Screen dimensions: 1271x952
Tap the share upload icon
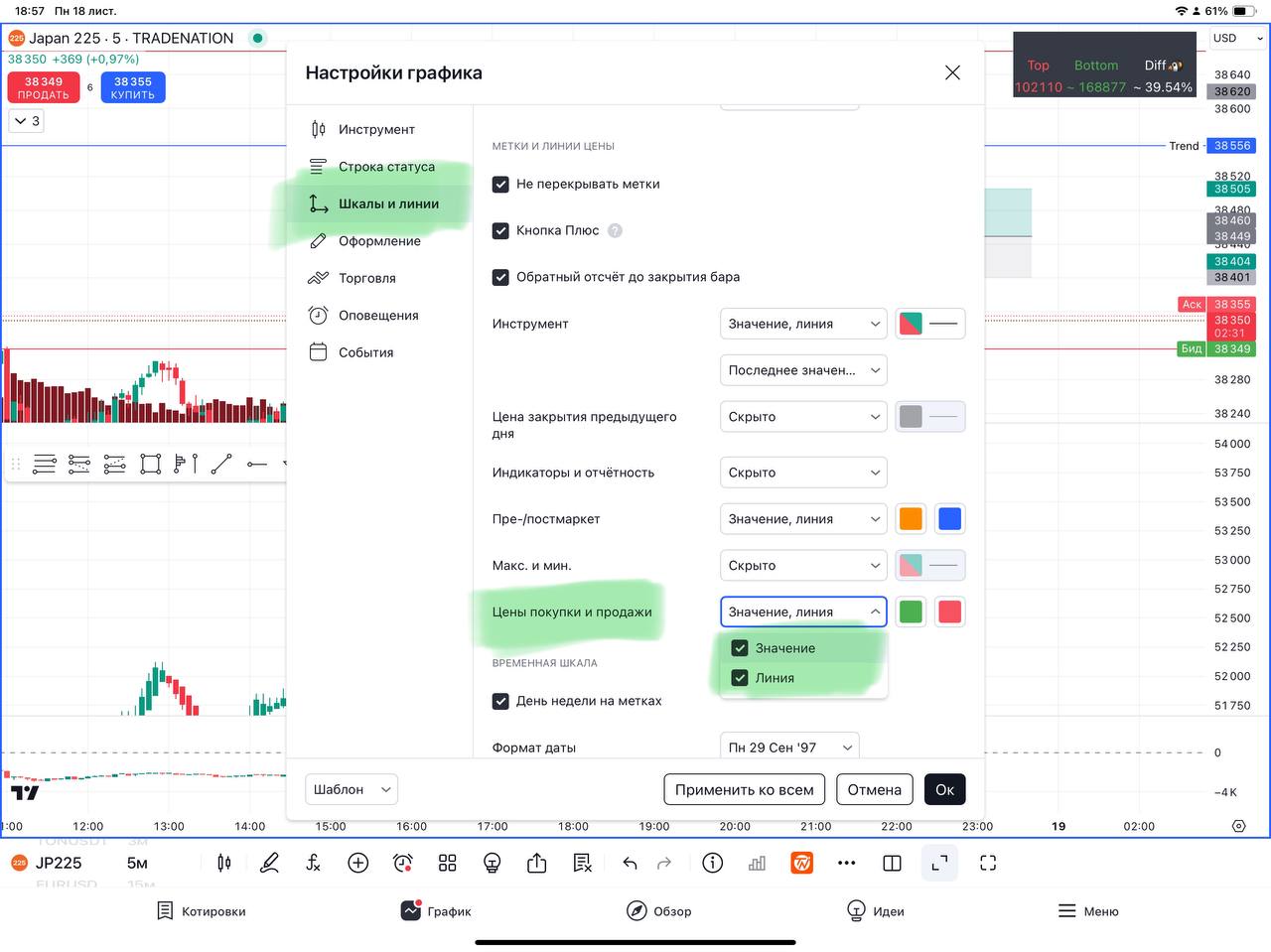537,863
